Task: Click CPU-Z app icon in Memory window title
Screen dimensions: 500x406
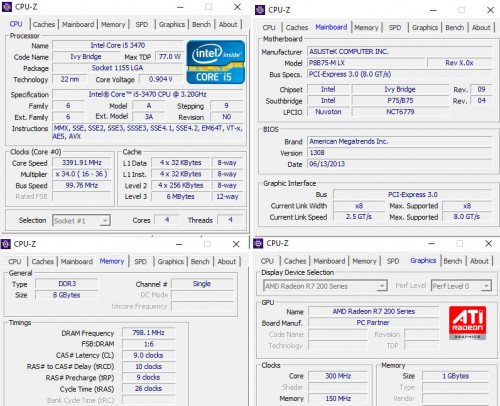Action: (6, 244)
